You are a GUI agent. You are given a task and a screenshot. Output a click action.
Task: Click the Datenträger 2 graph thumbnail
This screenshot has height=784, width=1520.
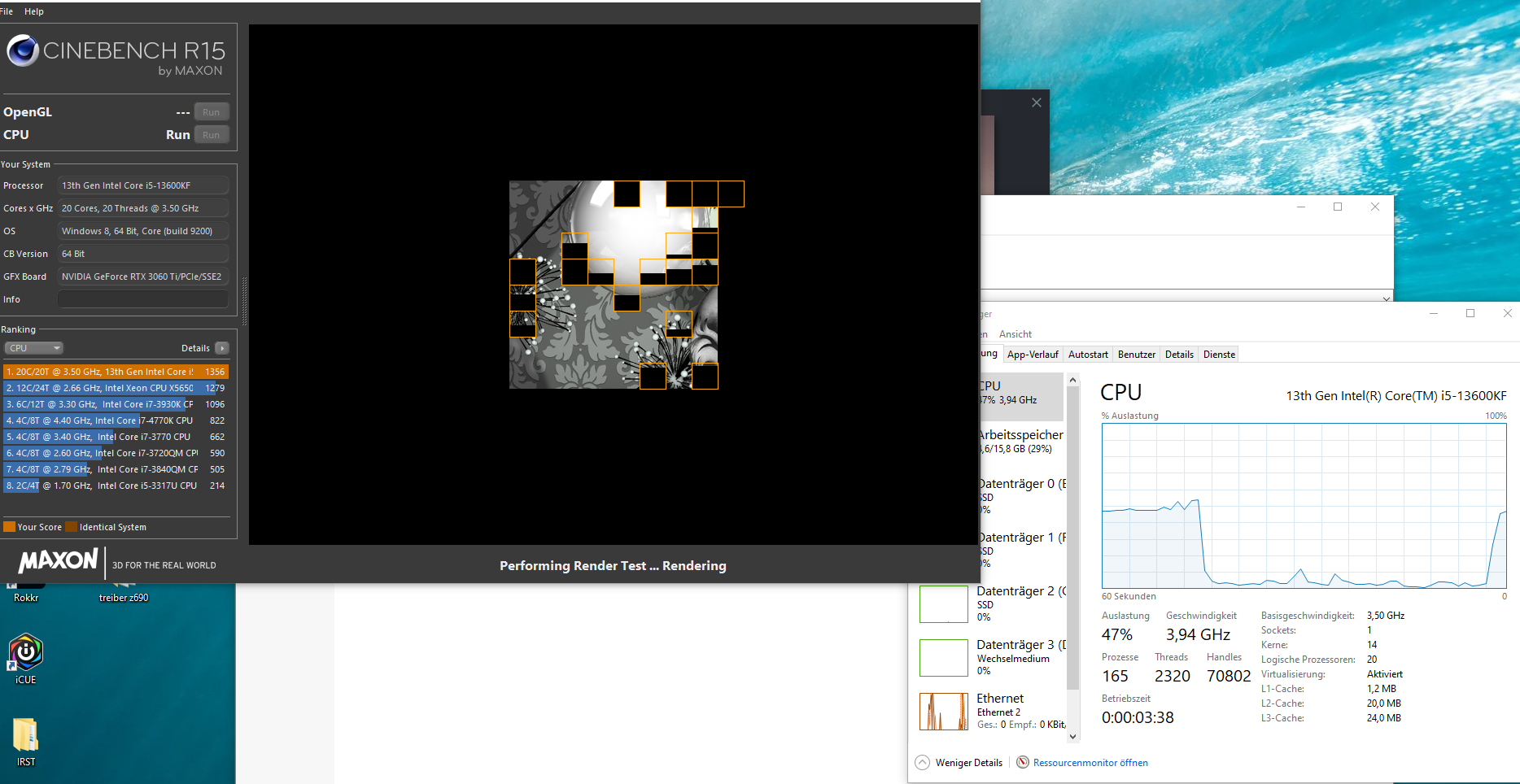pos(944,604)
